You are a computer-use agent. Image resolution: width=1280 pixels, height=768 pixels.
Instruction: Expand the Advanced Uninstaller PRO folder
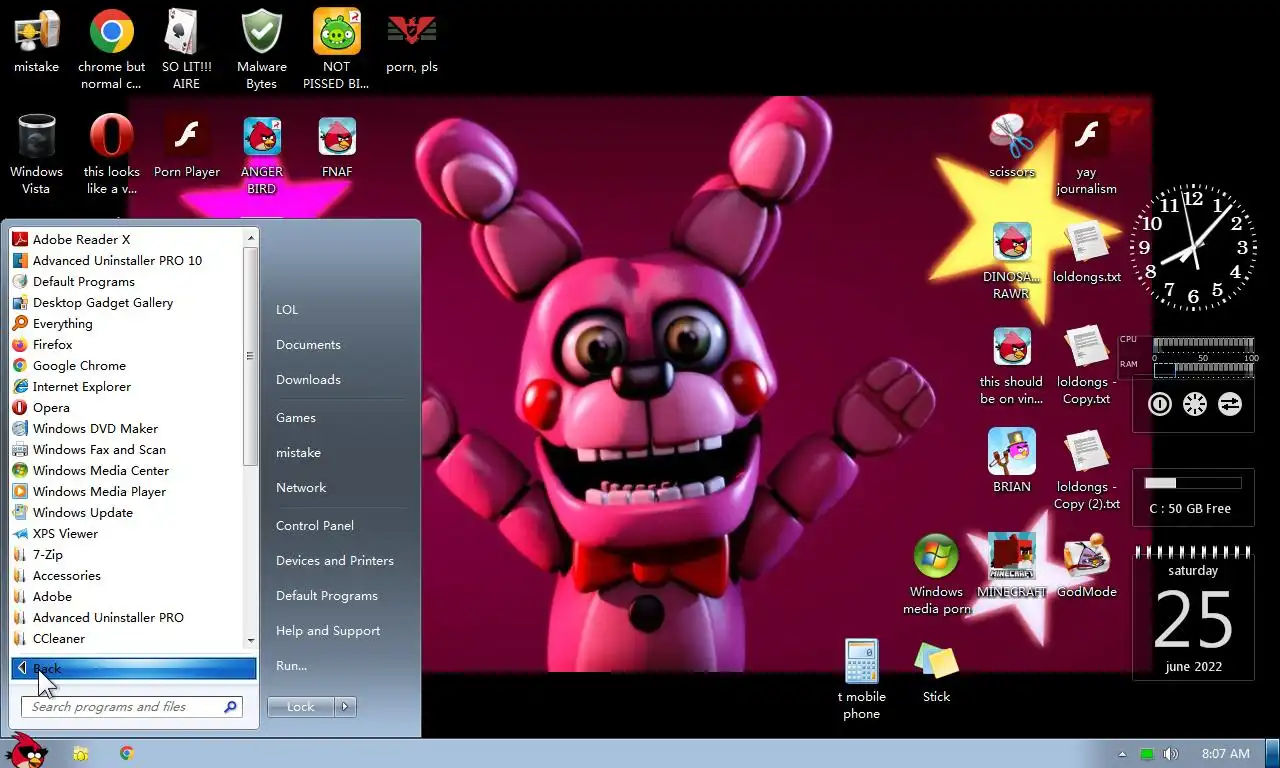(x=127, y=617)
